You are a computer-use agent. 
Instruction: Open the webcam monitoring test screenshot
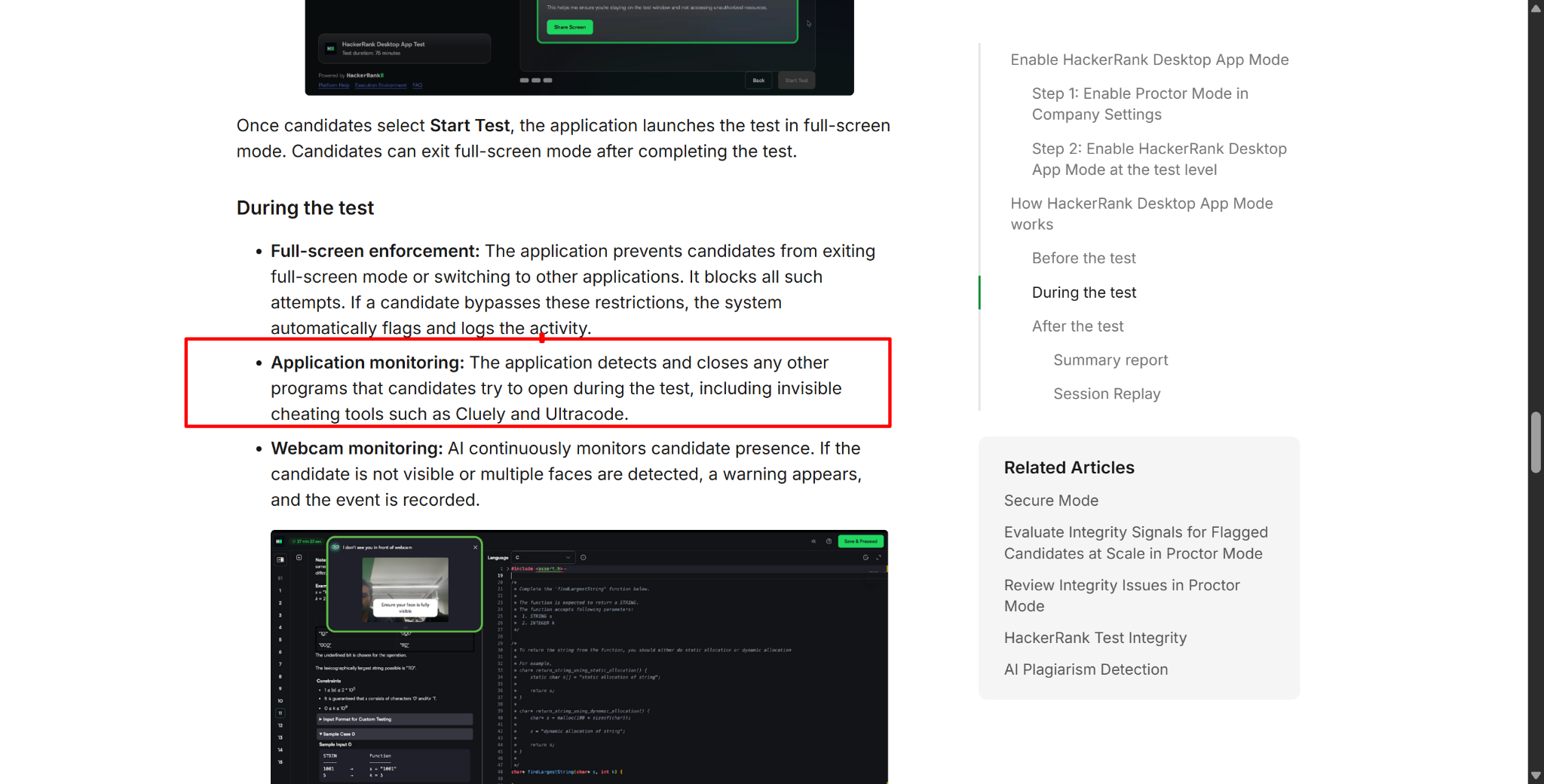[579, 657]
